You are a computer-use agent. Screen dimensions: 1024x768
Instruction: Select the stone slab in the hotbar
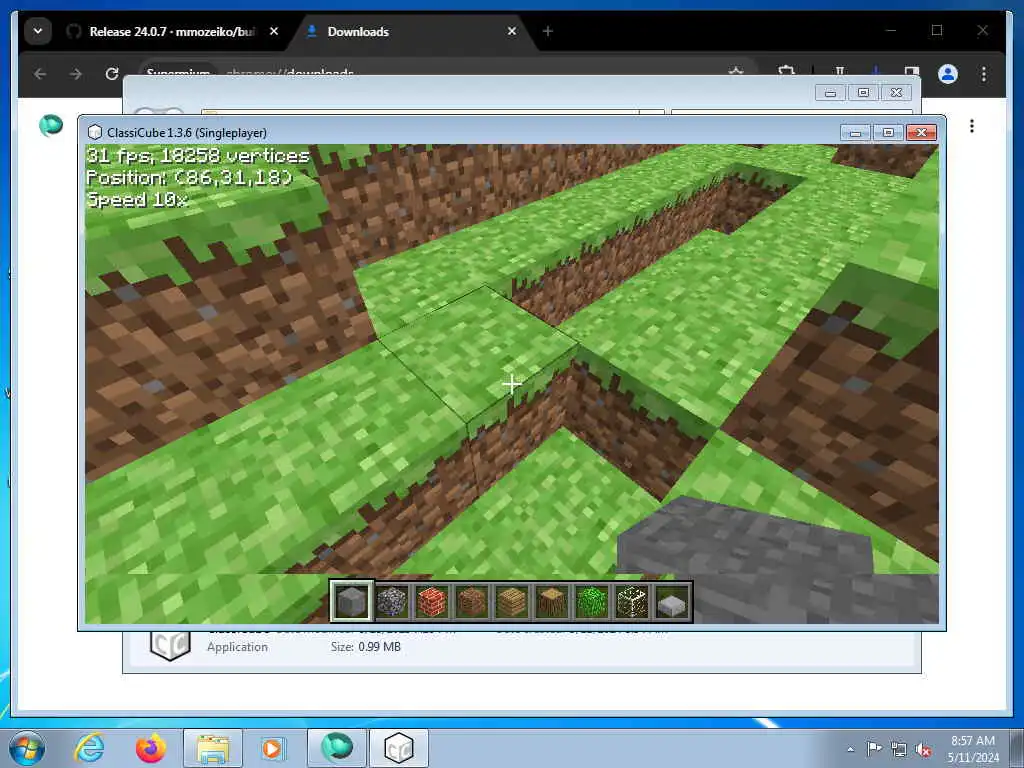coord(672,601)
